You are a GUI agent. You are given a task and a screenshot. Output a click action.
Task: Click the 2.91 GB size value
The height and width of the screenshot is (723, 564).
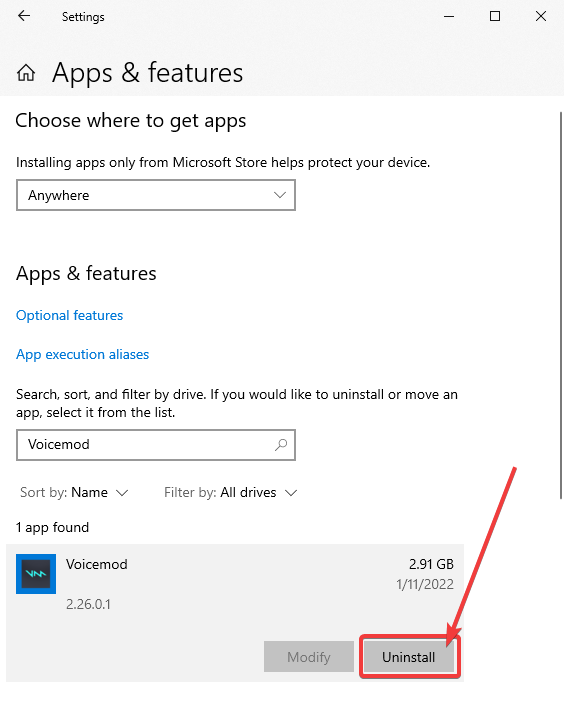(431, 564)
